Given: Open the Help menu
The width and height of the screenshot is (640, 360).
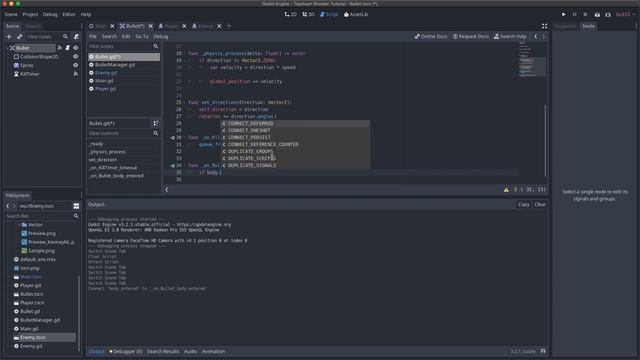Looking at the screenshot, I should coord(86,14).
